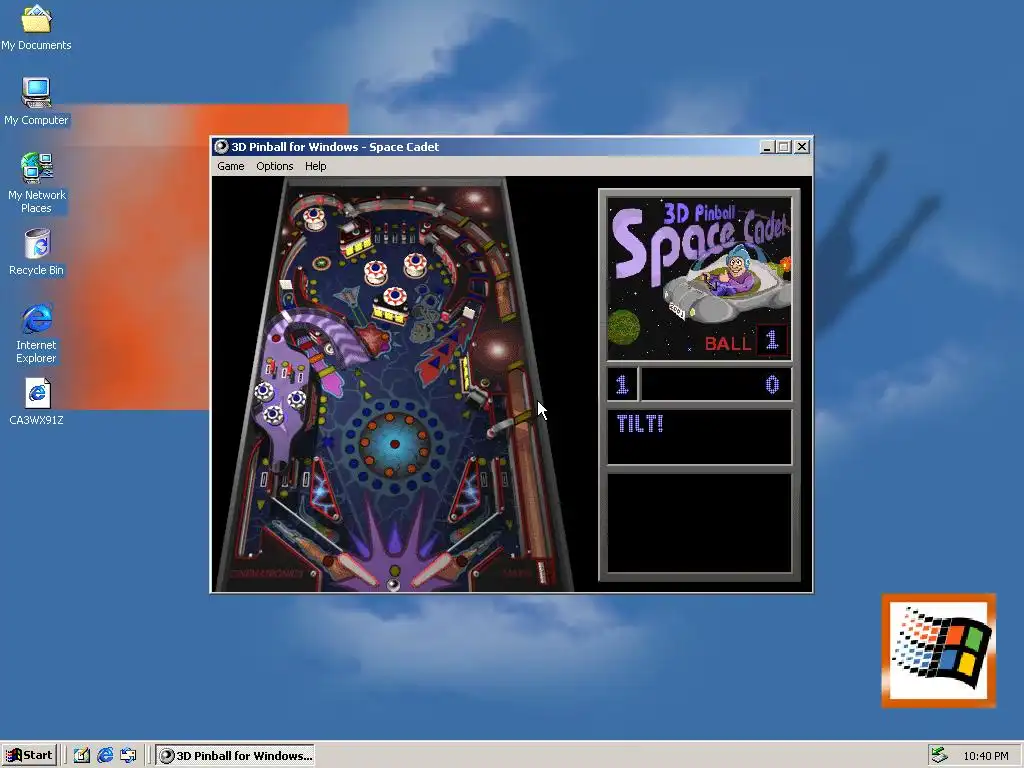Select the My Network Places icon
This screenshot has width=1024, height=768.
[x=36, y=183]
